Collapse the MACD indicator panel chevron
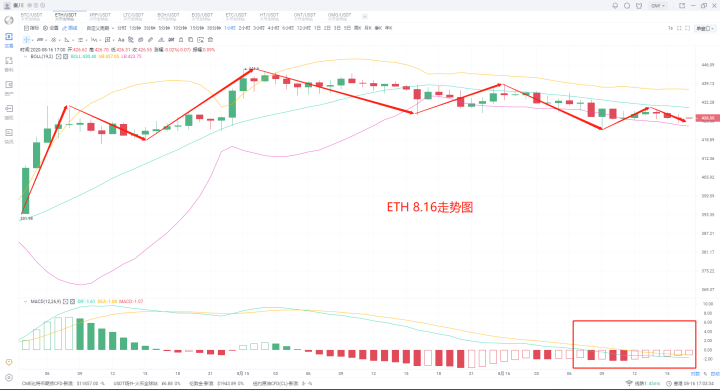The image size is (720, 390). click(x=25, y=302)
